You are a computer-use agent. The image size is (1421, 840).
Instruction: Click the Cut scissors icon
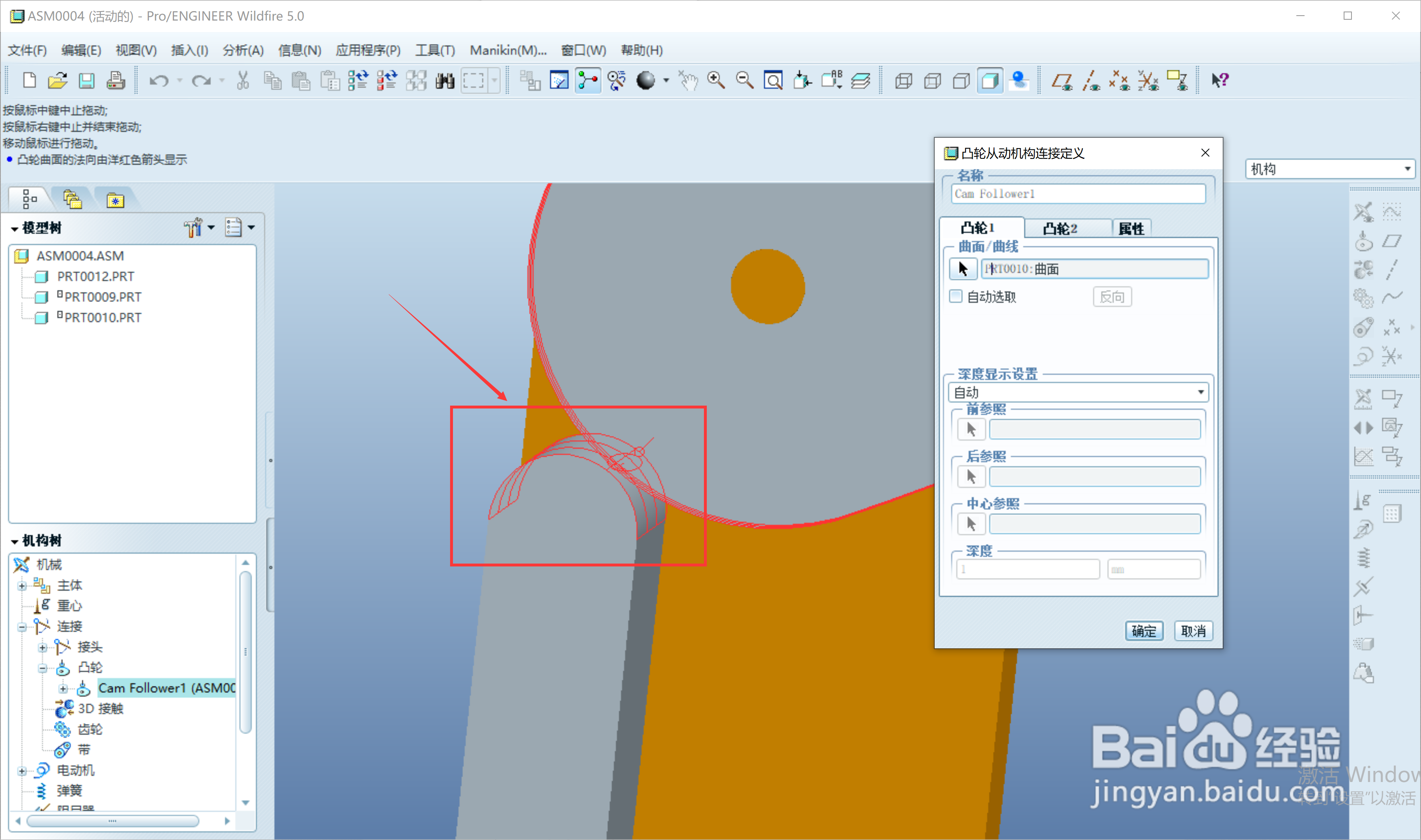(243, 81)
